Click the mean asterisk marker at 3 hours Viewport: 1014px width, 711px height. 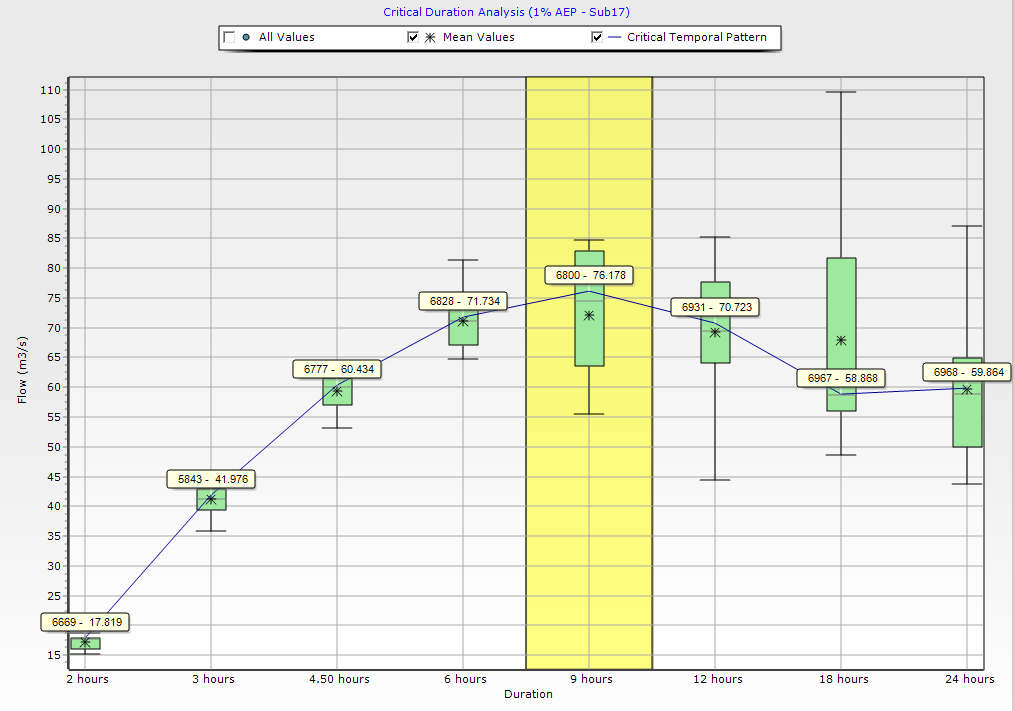(x=211, y=498)
